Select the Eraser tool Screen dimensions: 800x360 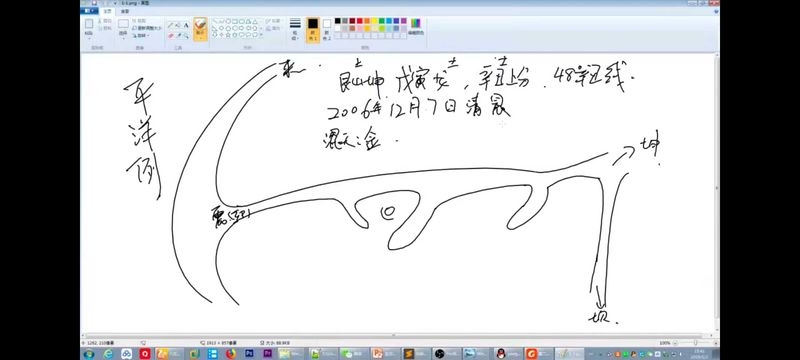click(x=170, y=36)
